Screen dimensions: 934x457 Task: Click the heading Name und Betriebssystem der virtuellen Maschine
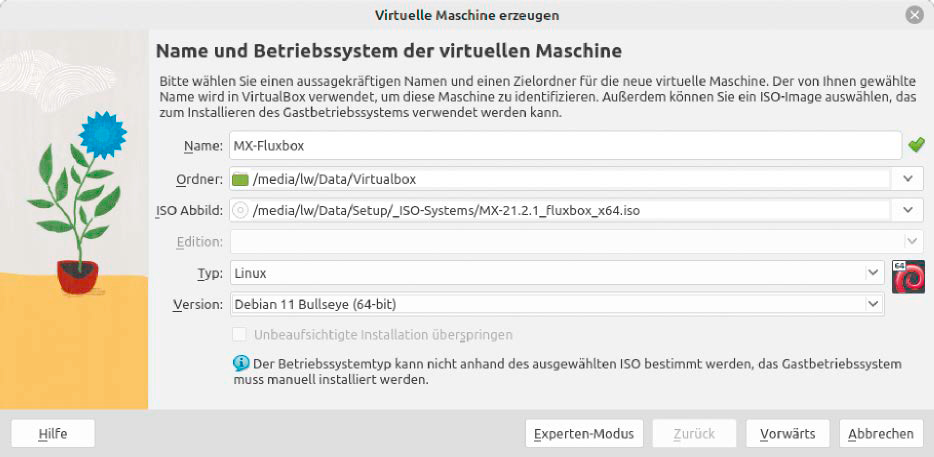[389, 51]
